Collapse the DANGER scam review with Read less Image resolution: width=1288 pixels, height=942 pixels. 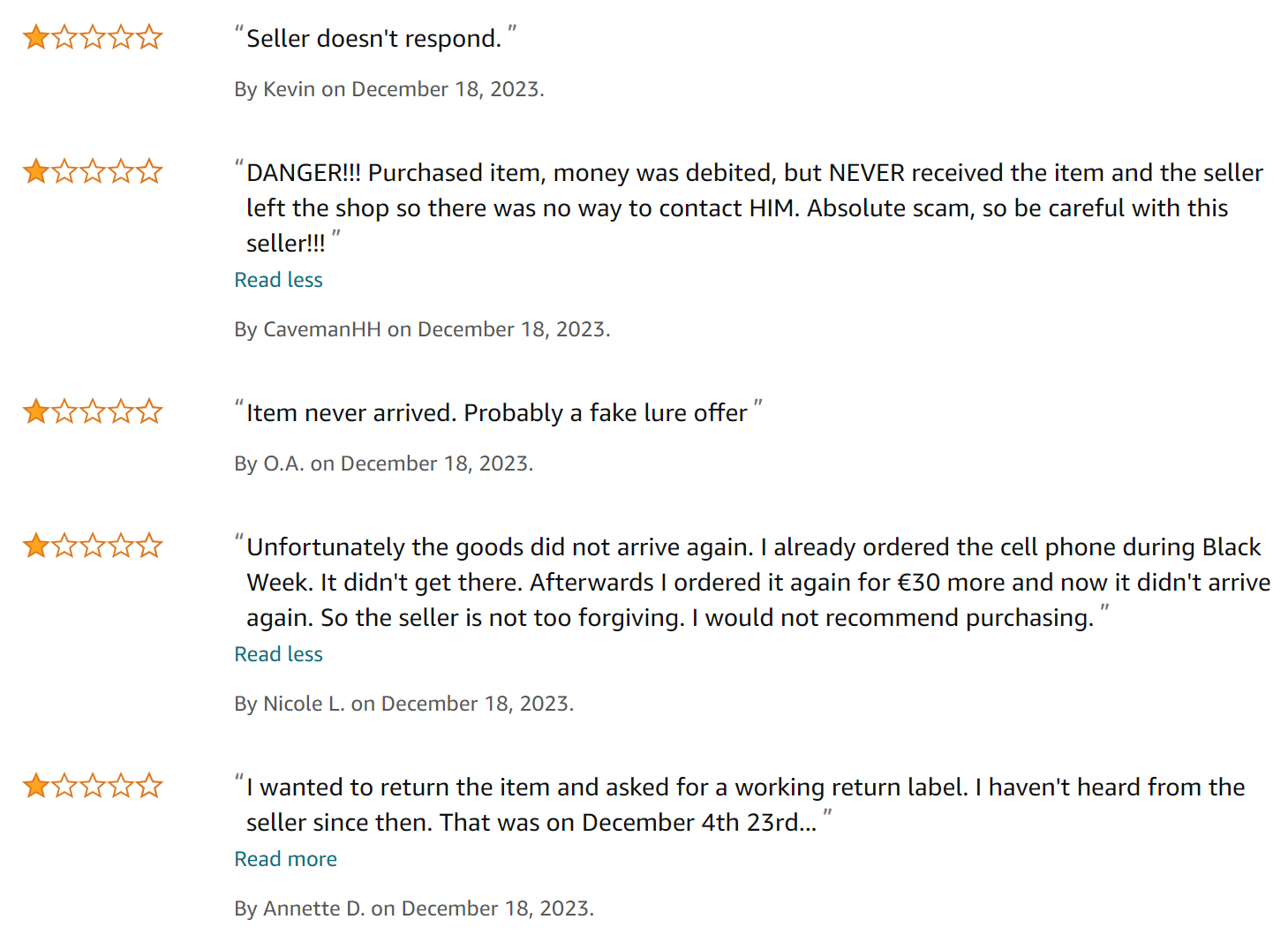278,280
